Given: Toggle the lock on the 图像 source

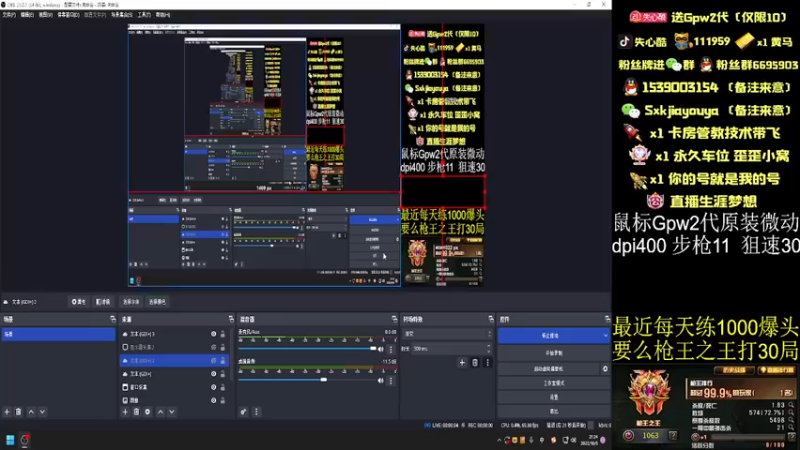Looking at the screenshot, I should coord(222,401).
